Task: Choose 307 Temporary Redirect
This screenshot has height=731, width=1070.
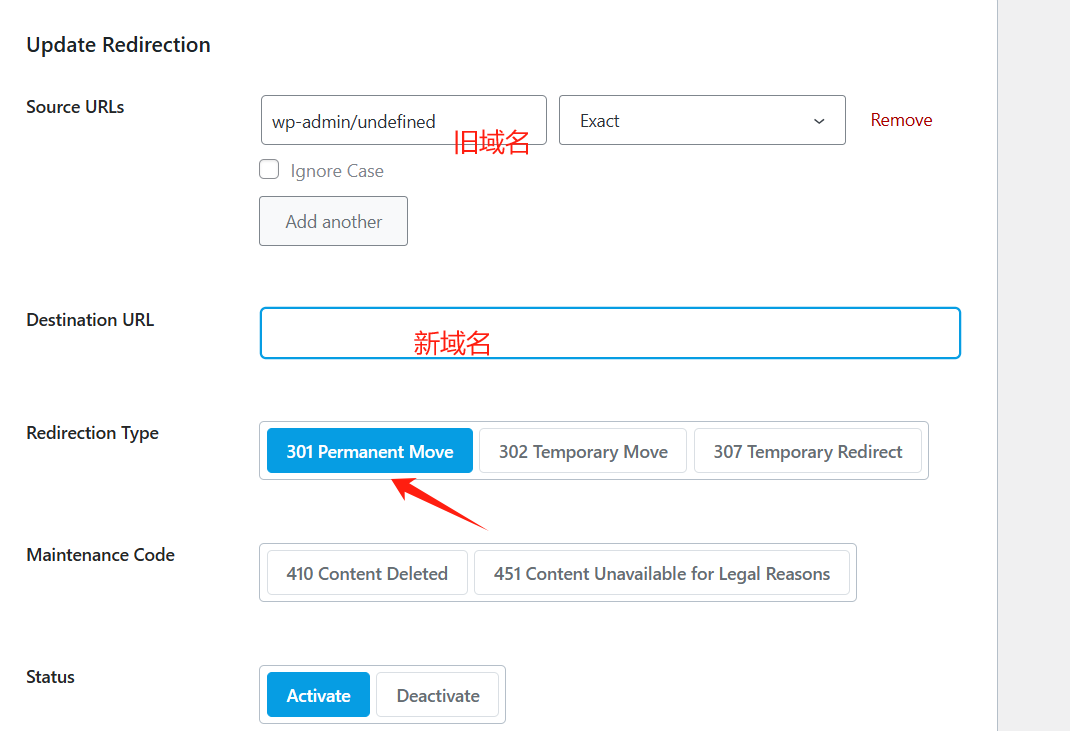Action: pos(807,450)
